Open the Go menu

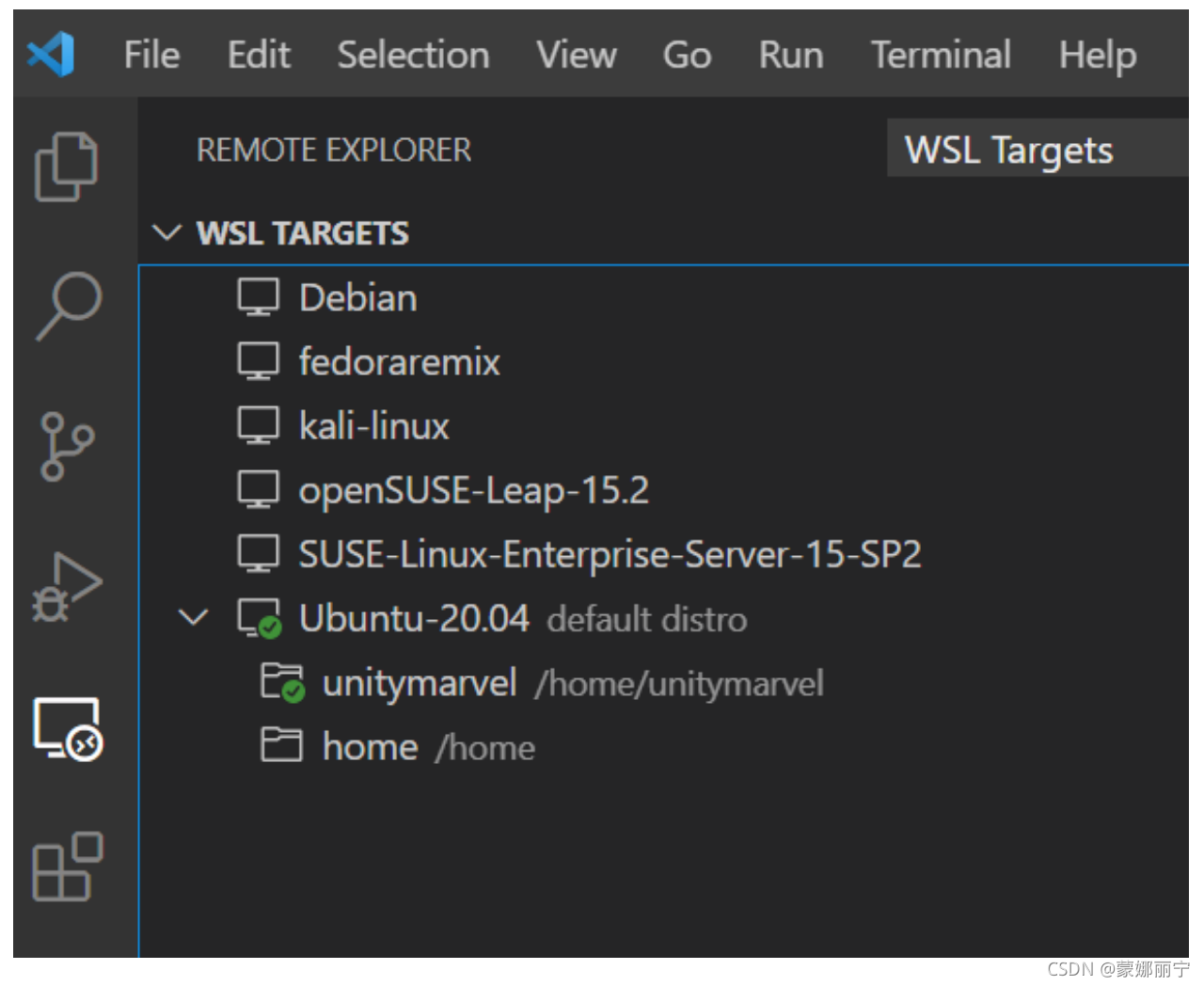(688, 55)
